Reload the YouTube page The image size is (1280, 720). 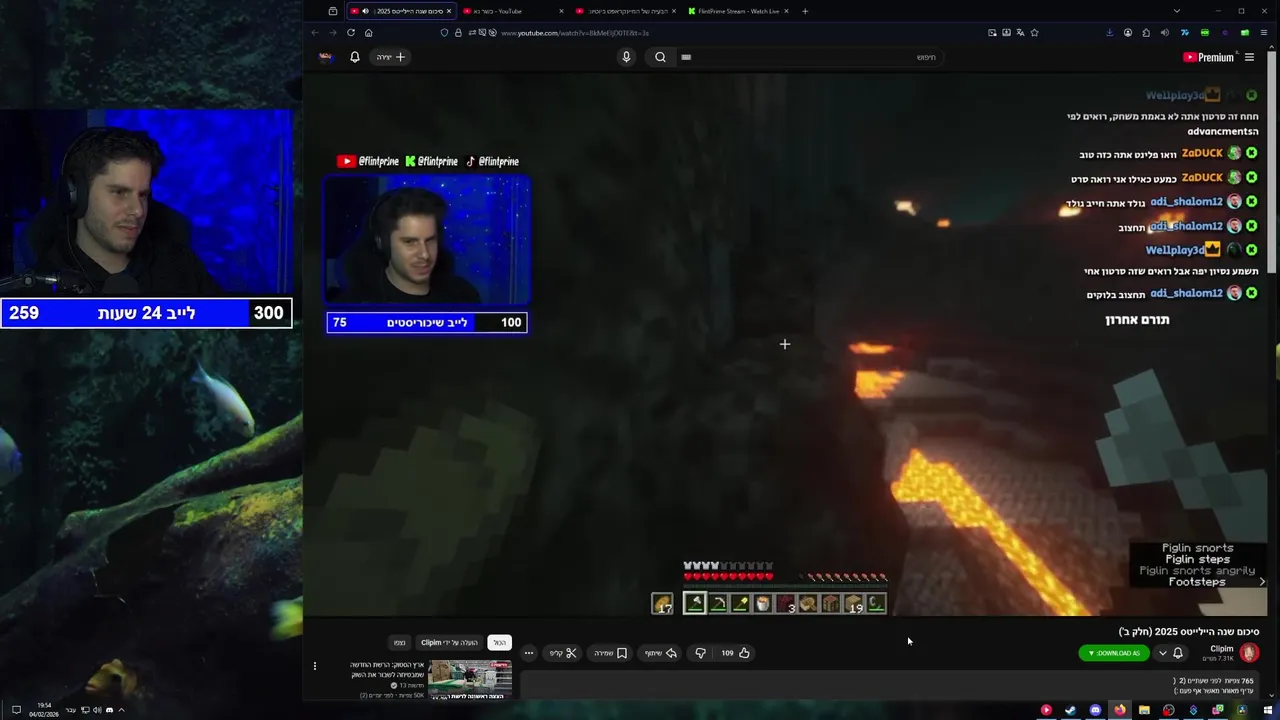pos(351,32)
